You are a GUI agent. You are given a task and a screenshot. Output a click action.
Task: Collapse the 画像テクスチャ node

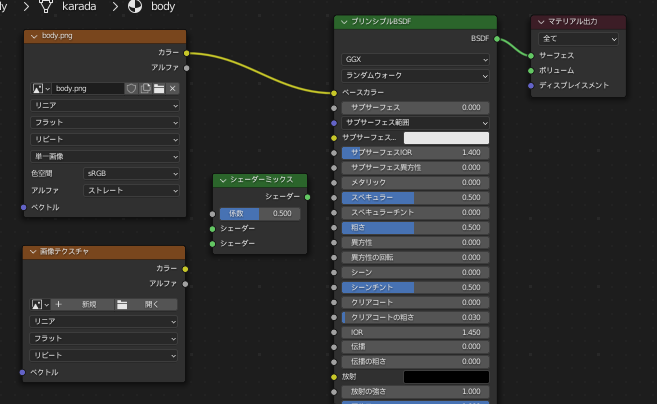click(33, 252)
